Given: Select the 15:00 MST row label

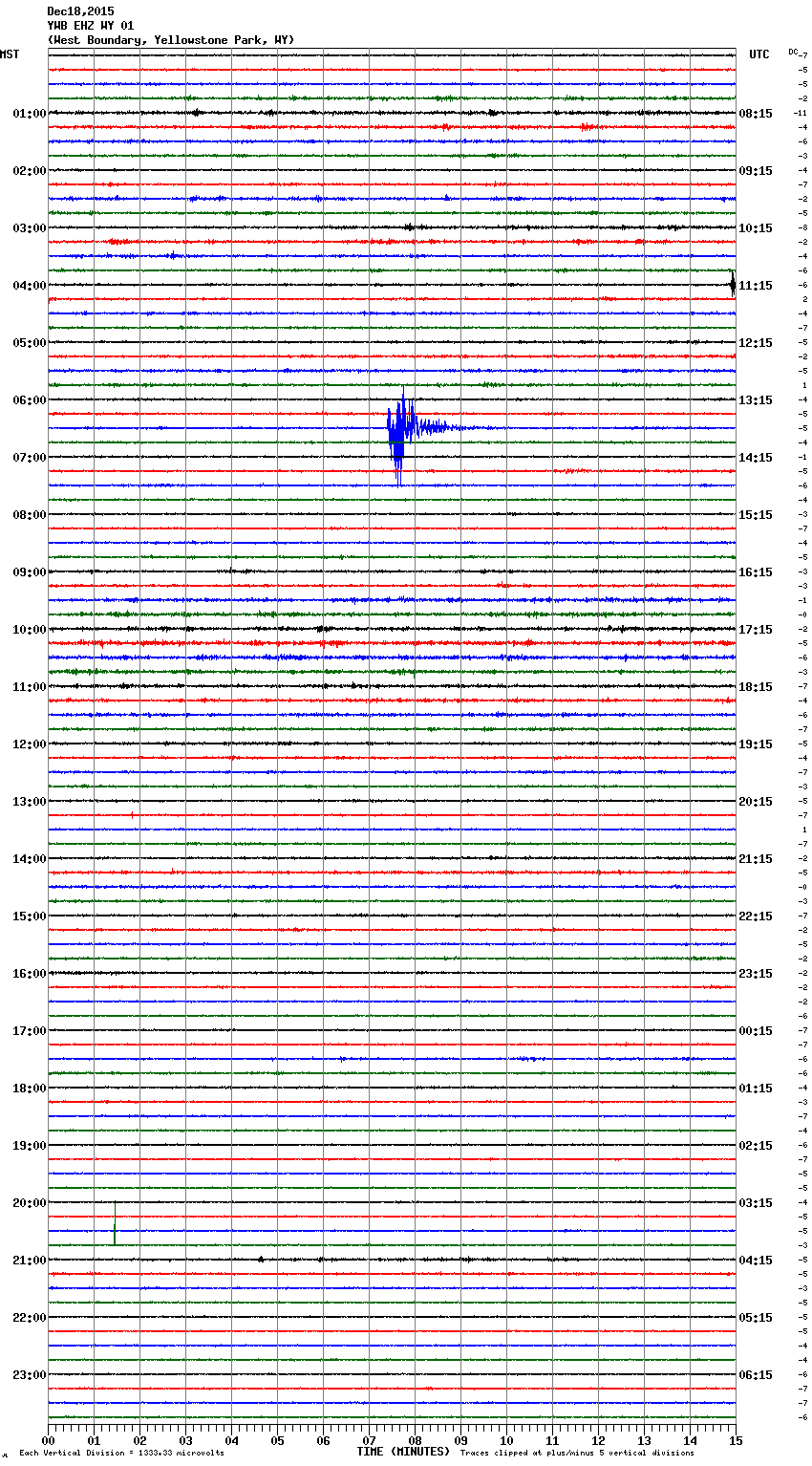Looking at the screenshot, I should [30, 916].
